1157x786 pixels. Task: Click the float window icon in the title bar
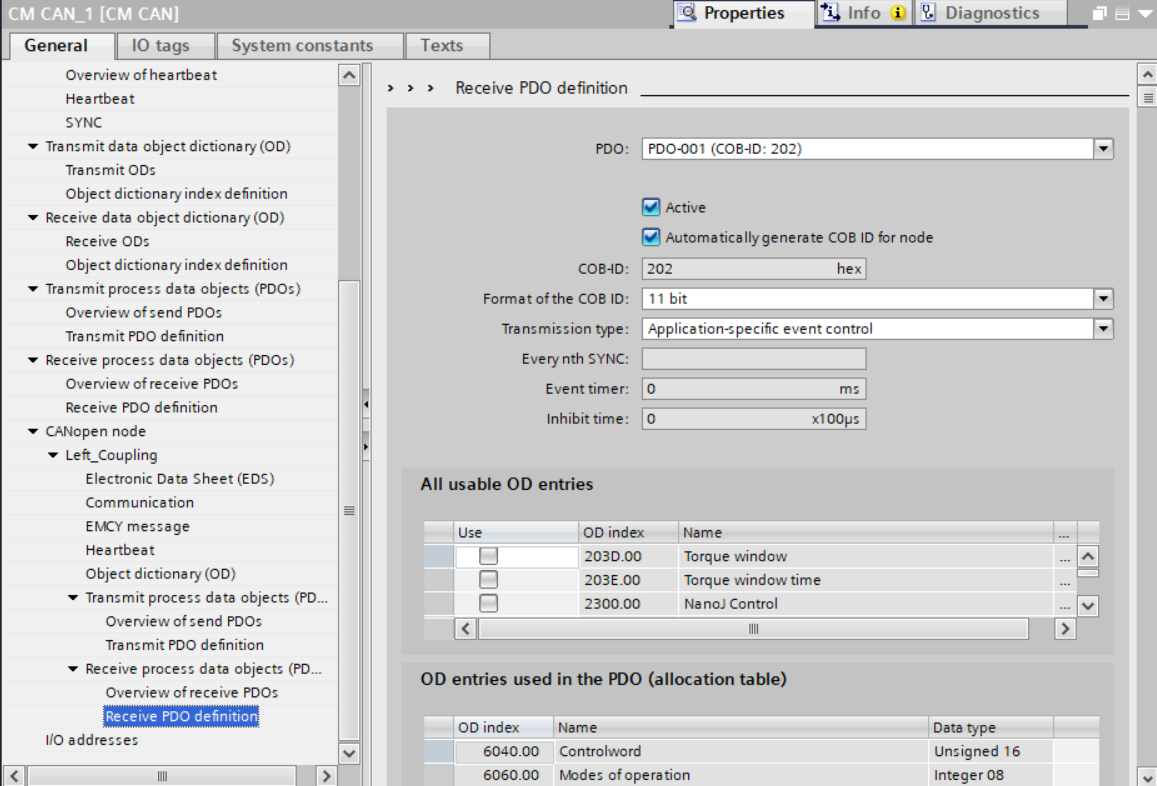1100,14
